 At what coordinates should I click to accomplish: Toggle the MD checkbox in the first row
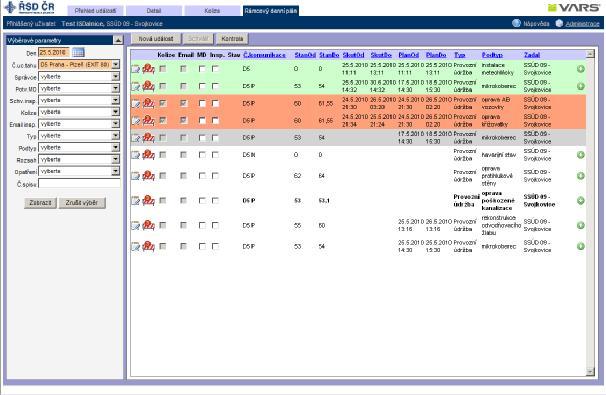tap(202, 69)
